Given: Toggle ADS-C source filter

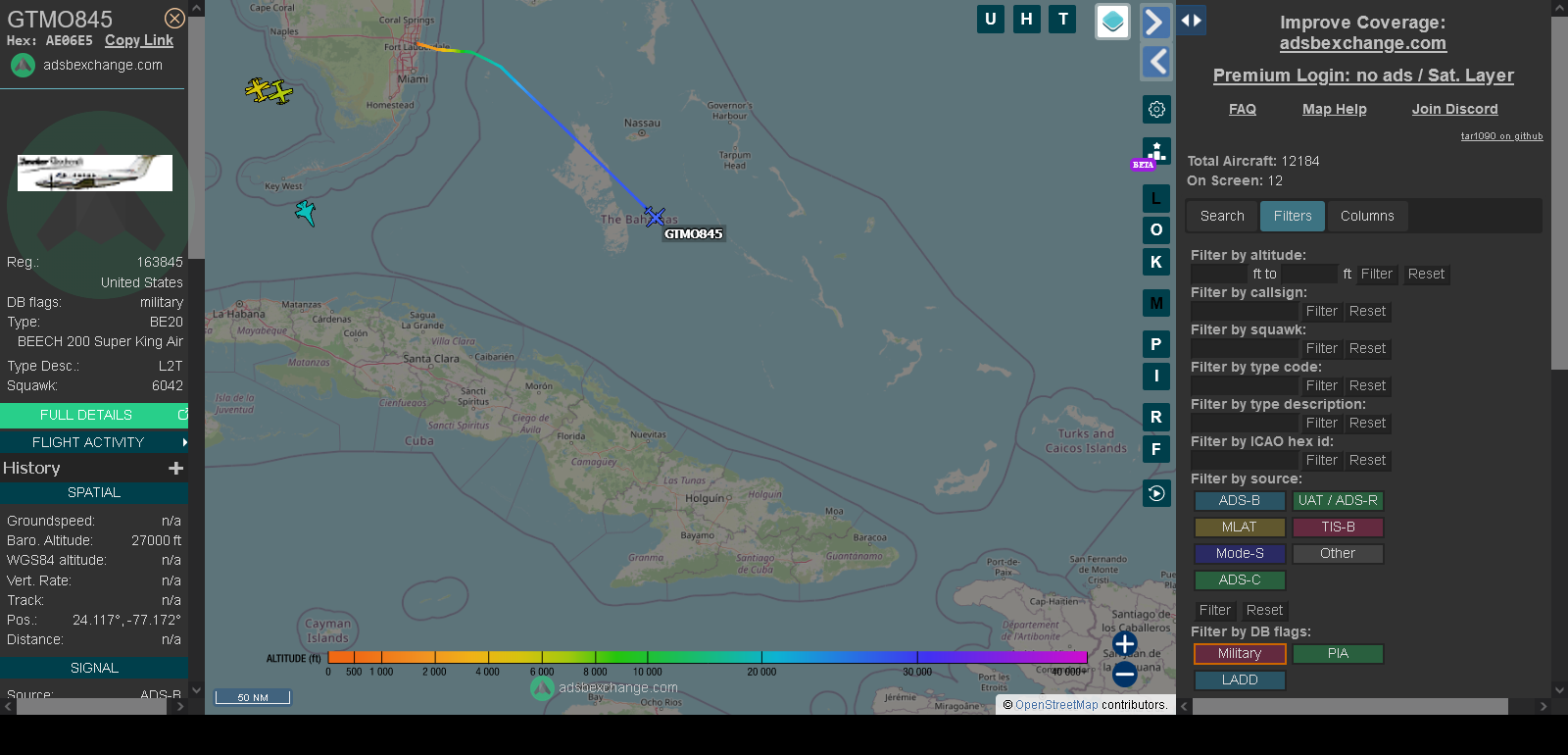Looking at the screenshot, I should [x=1240, y=580].
